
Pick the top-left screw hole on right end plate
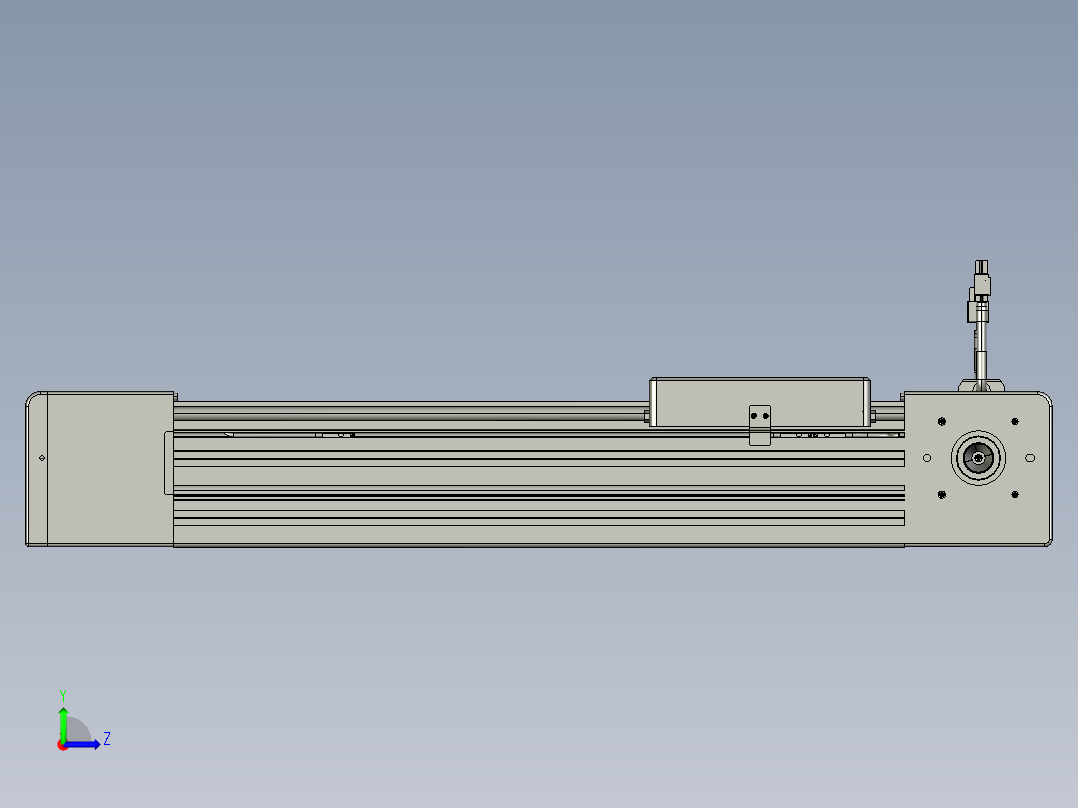[942, 422]
